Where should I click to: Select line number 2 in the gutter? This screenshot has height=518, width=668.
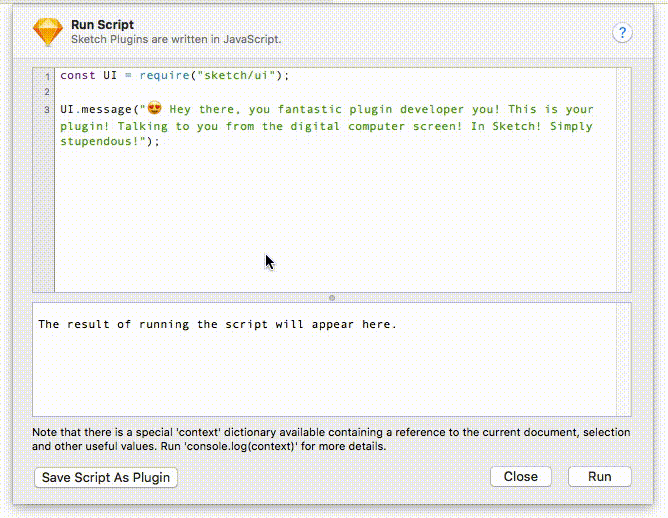pos(46,92)
